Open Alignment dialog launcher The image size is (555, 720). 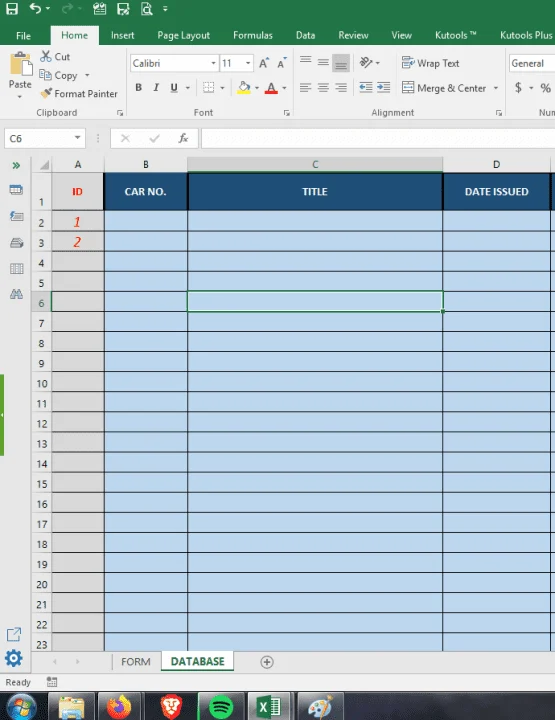(x=499, y=113)
